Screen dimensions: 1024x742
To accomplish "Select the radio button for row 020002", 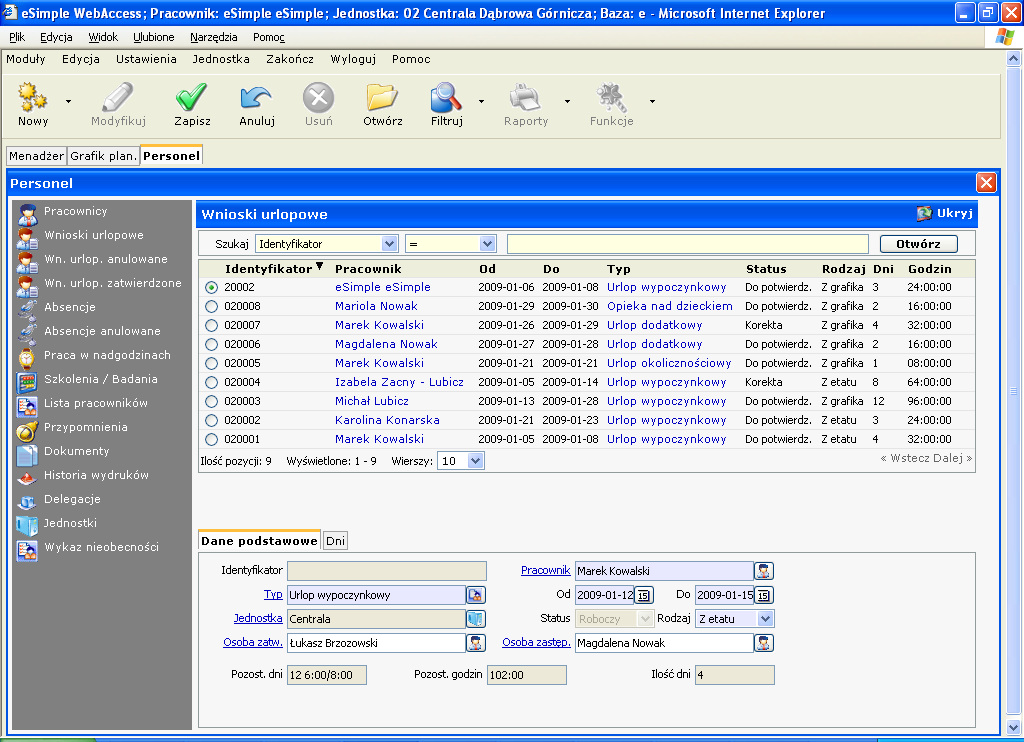I will pyautogui.click(x=211, y=420).
